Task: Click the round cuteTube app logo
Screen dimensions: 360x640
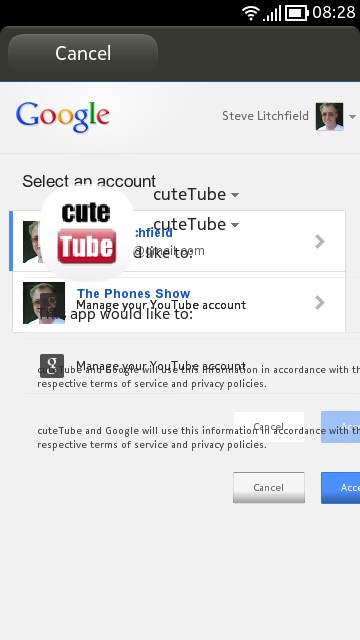Action: tap(87, 233)
